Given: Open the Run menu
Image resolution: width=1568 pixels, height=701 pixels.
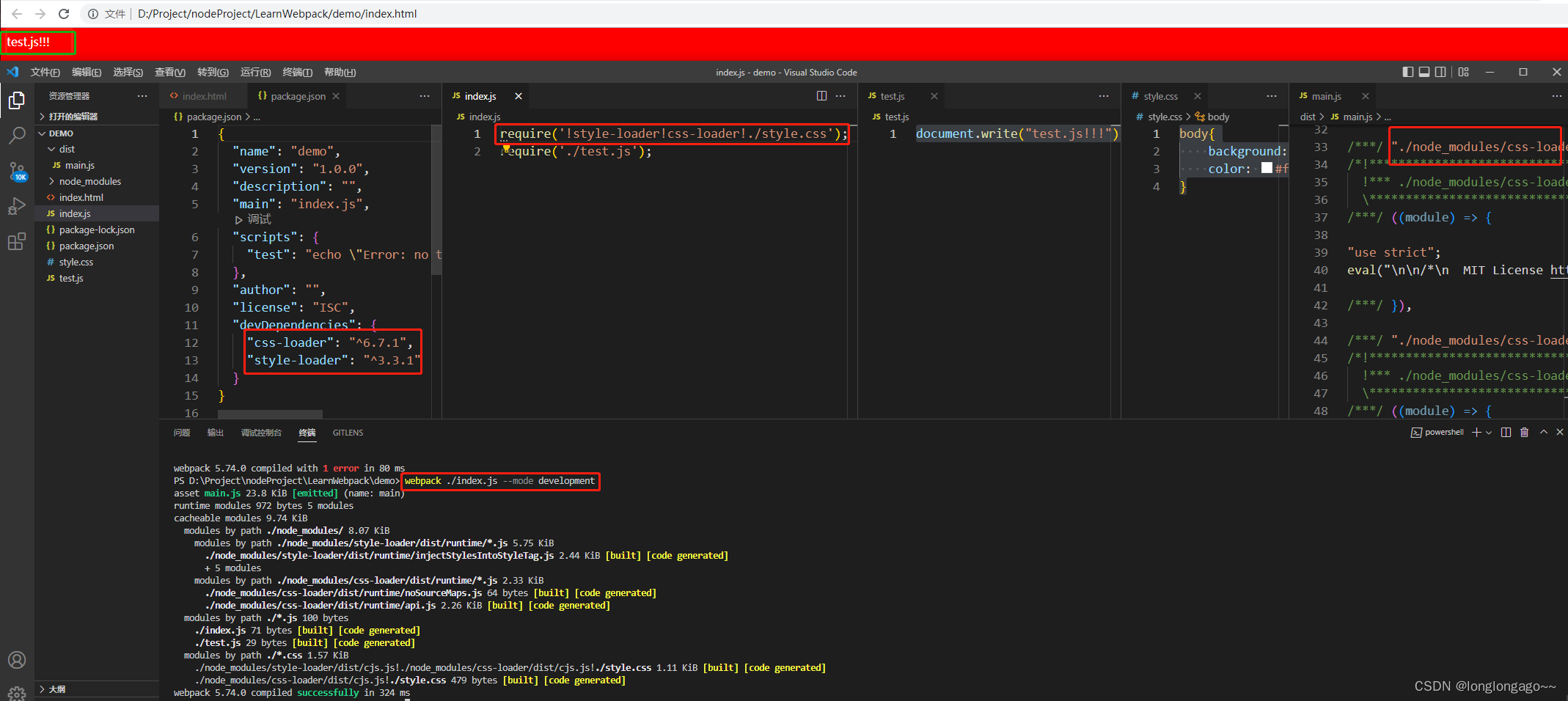Looking at the screenshot, I should 255,72.
